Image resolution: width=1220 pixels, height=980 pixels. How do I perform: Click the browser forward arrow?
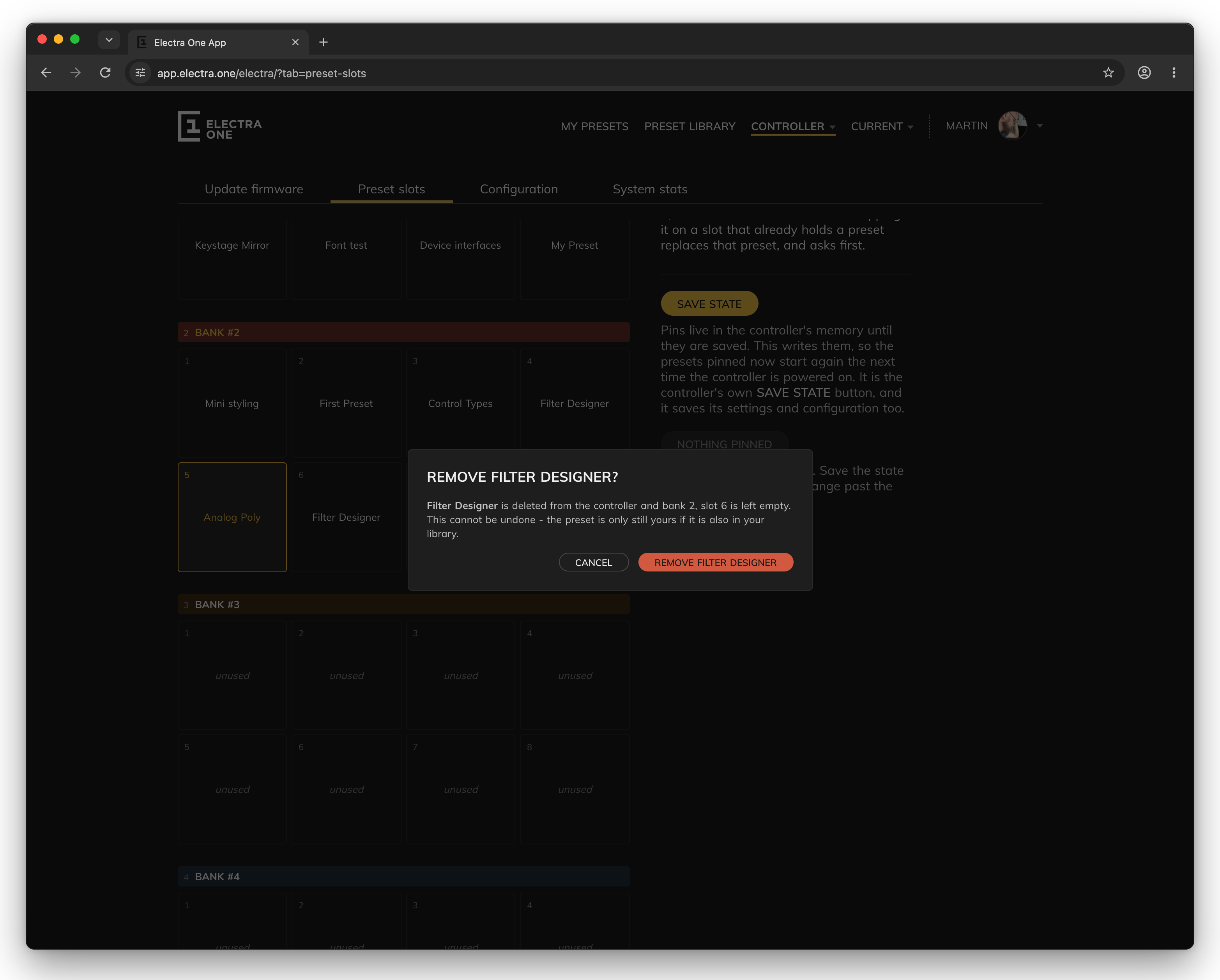click(x=75, y=73)
